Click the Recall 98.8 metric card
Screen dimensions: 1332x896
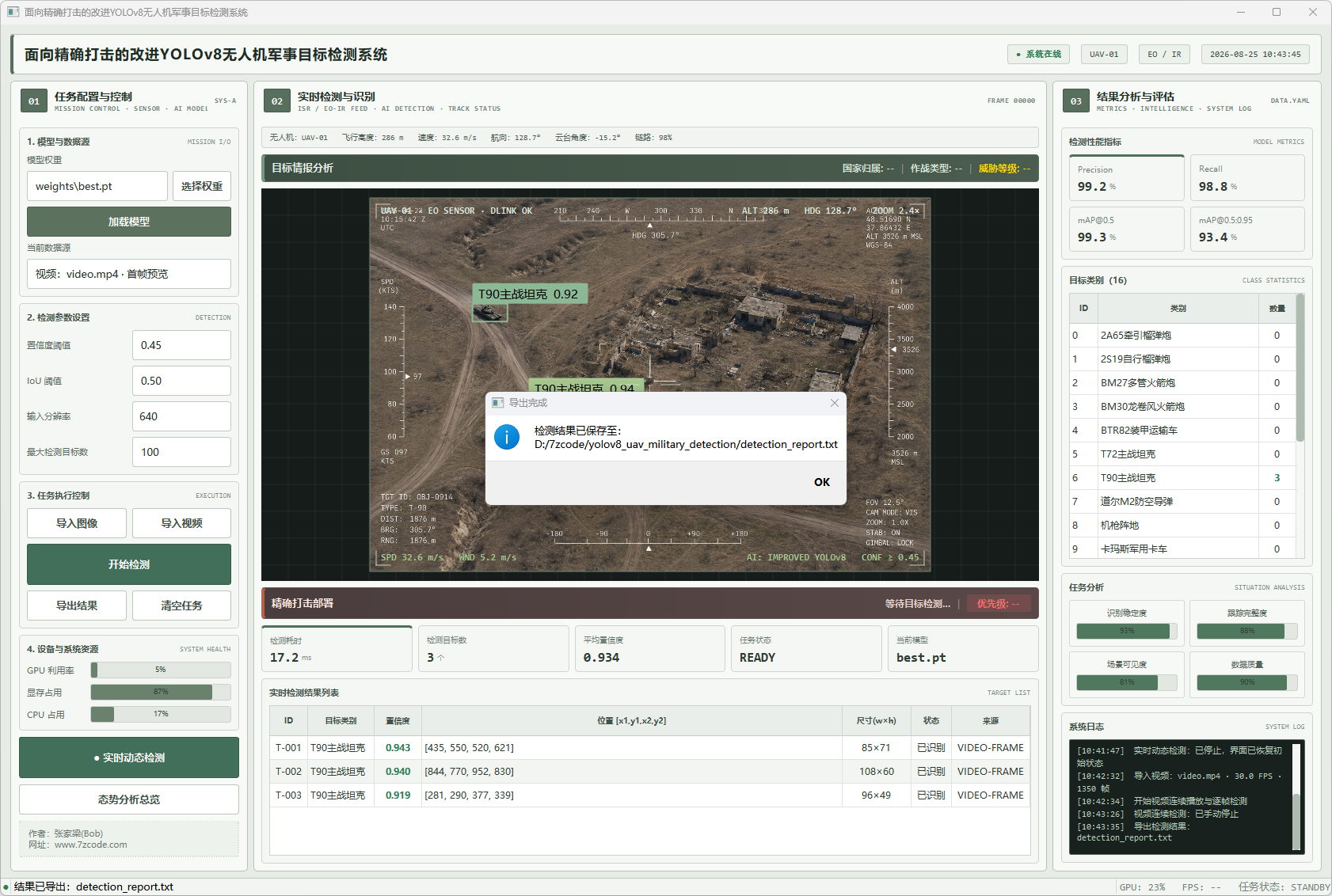point(1247,179)
